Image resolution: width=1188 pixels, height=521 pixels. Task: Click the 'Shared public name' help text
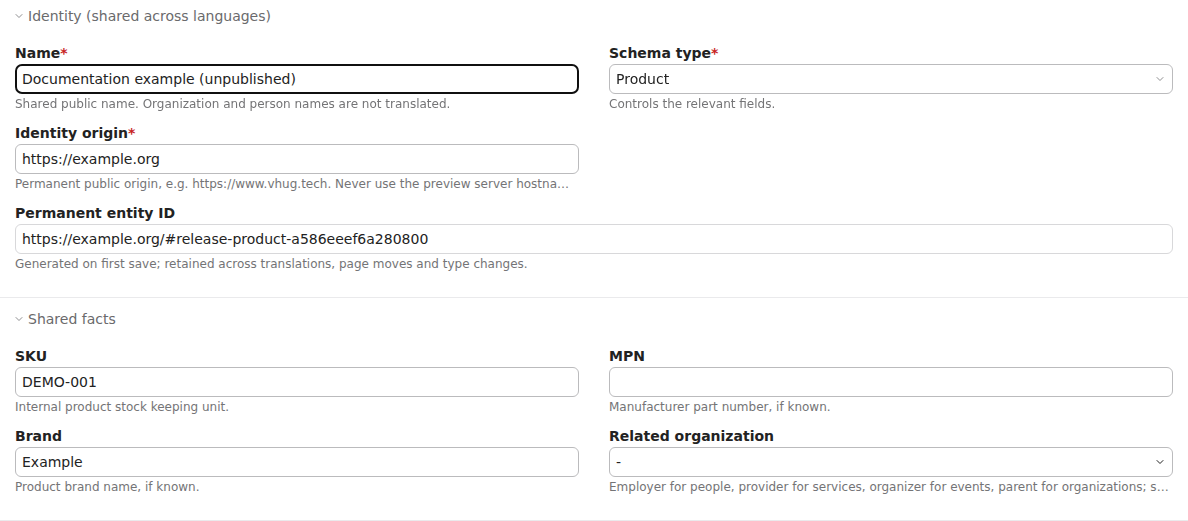click(233, 104)
